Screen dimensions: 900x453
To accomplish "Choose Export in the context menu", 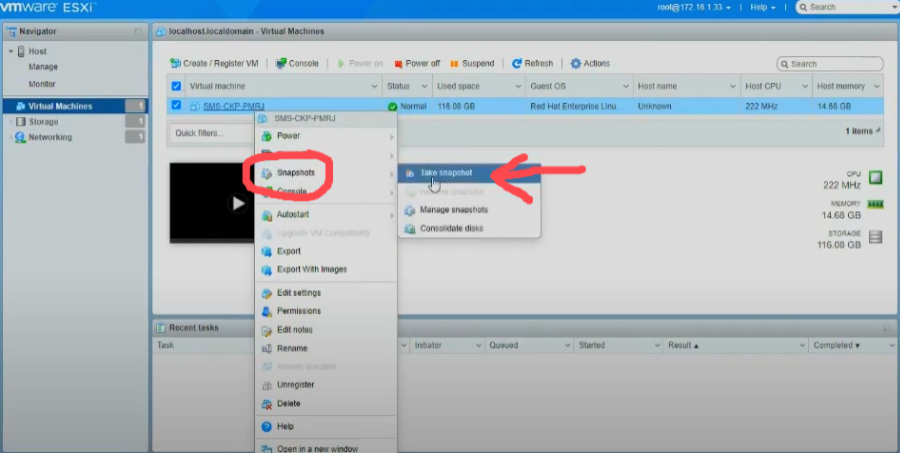I will tap(326, 251).
